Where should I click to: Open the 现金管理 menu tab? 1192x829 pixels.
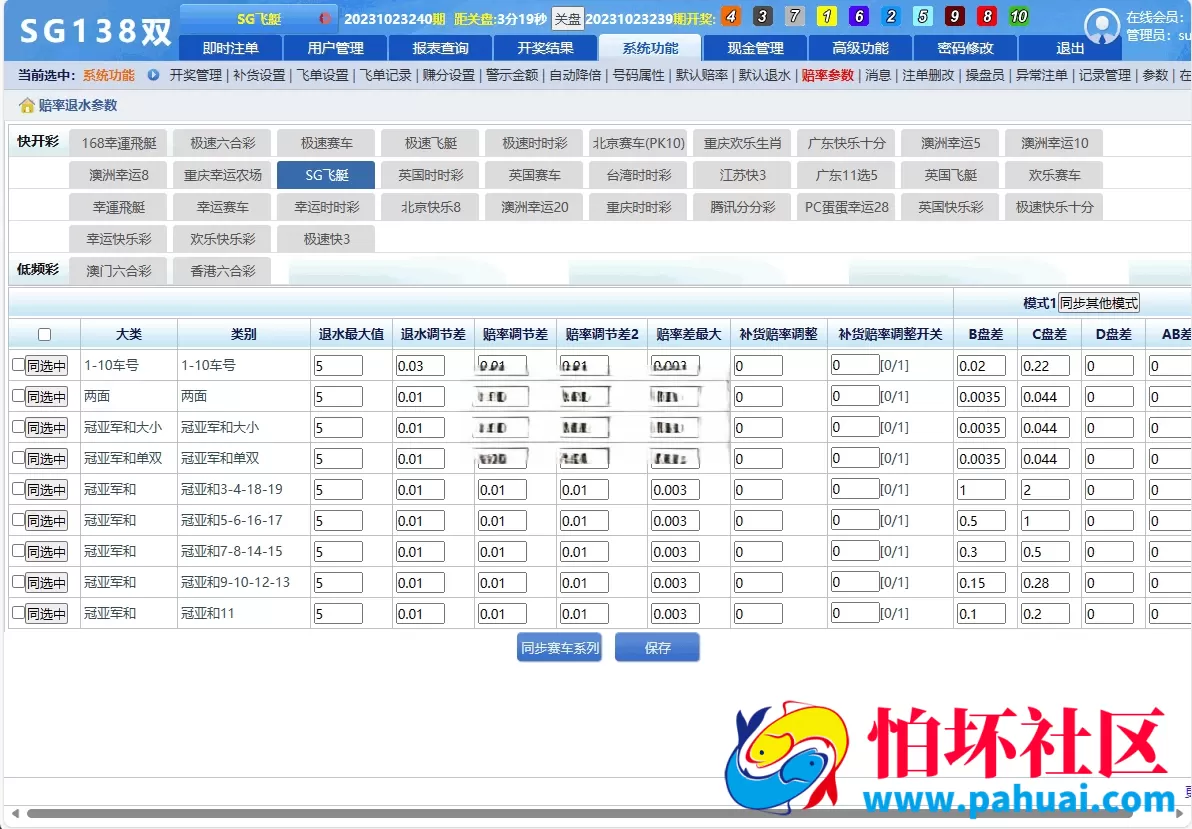755,48
